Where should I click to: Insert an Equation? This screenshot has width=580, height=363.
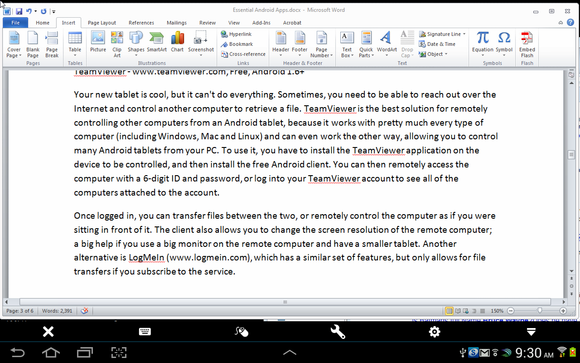click(482, 44)
